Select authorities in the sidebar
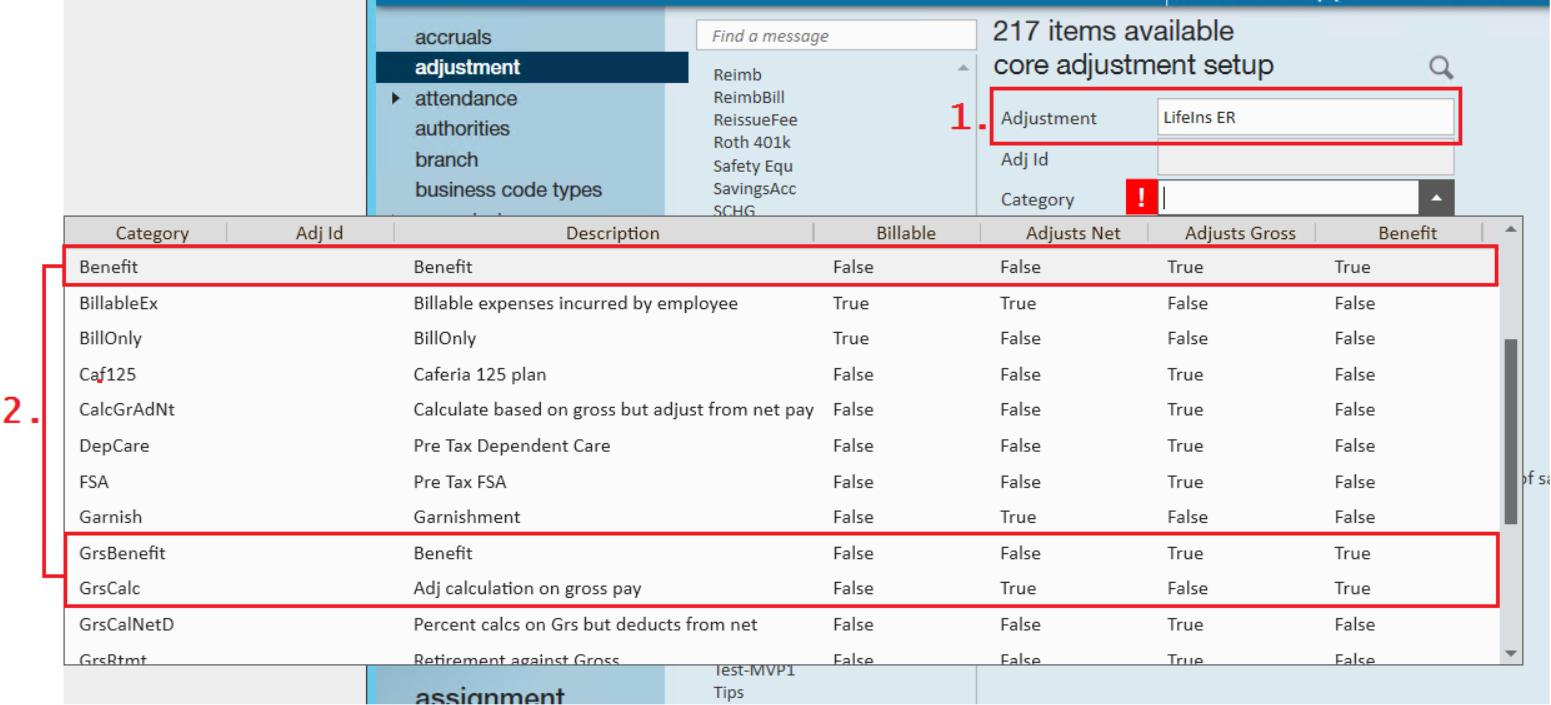The width and height of the screenshot is (1551, 705). [x=462, y=128]
